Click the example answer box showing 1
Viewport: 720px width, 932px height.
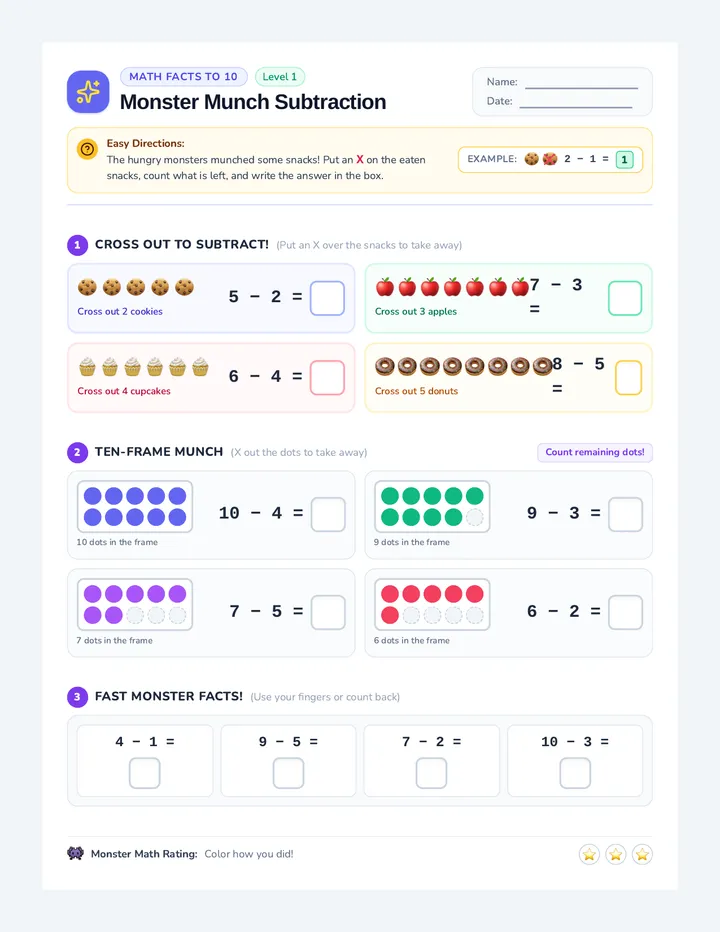pyautogui.click(x=624, y=159)
